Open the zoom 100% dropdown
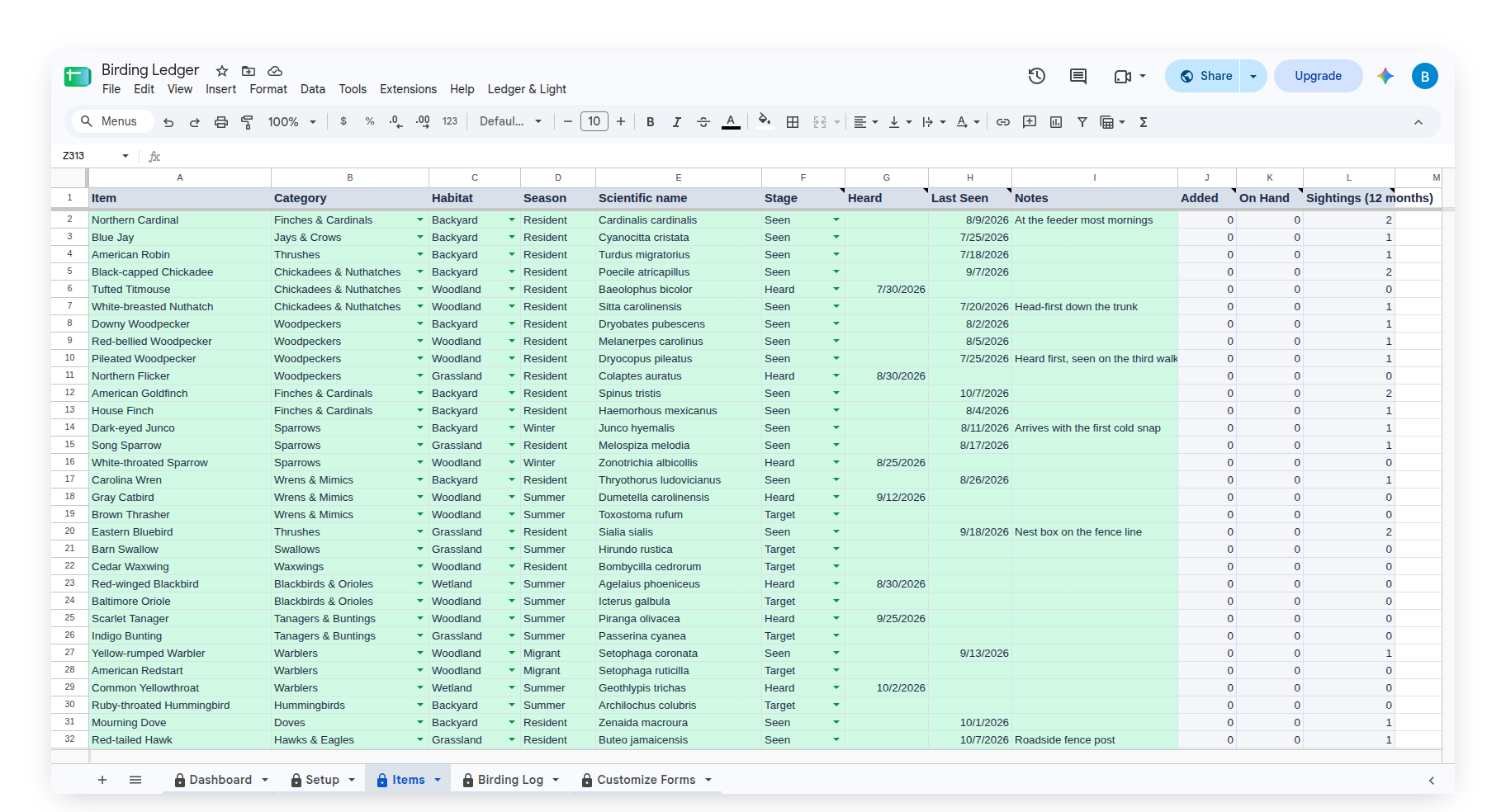Image resolution: width=1506 pixels, height=812 pixels. (292, 122)
